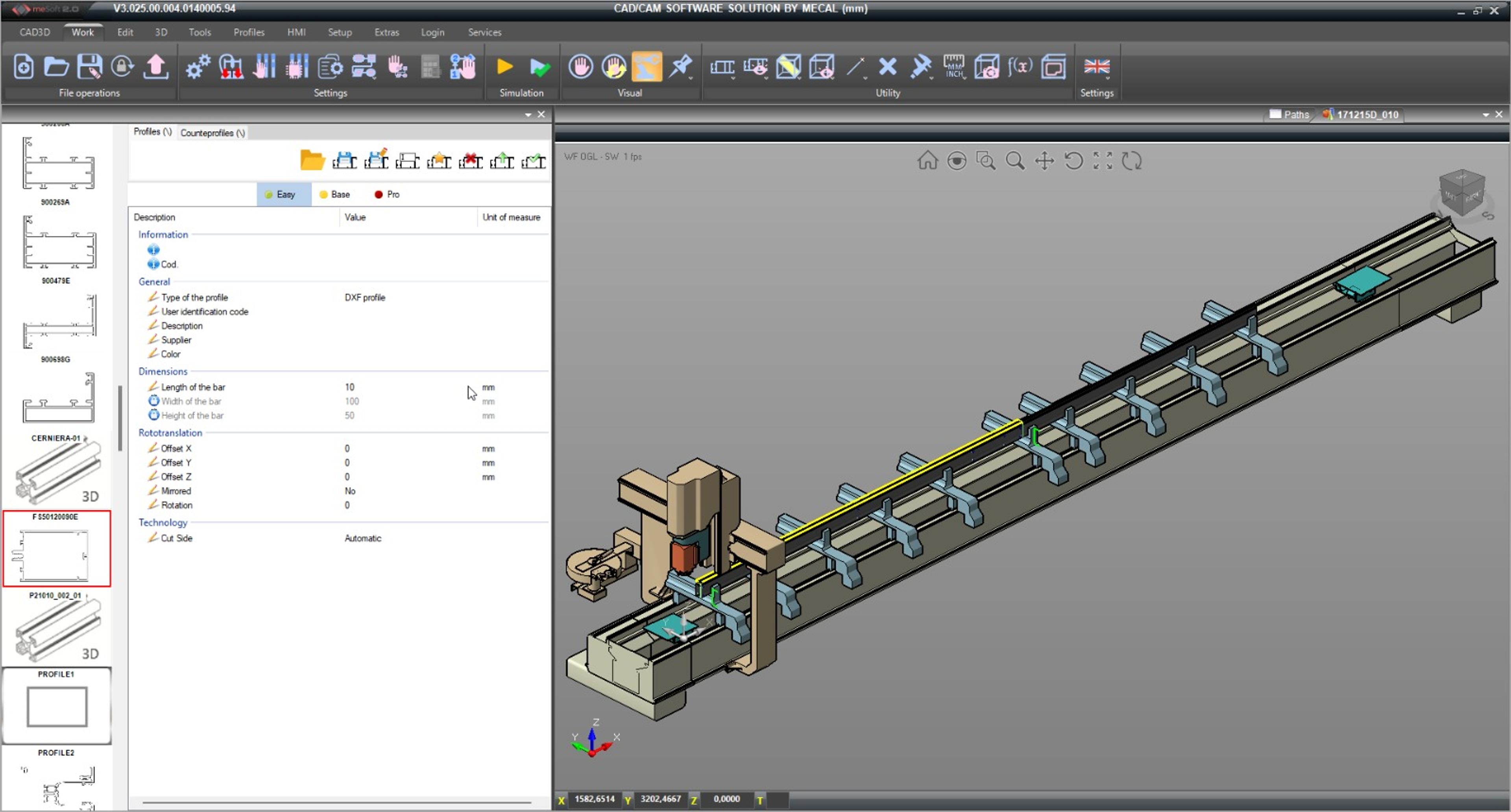The width and height of the screenshot is (1511, 812).
Task: Select the Easy mode option
Action: pos(284,195)
